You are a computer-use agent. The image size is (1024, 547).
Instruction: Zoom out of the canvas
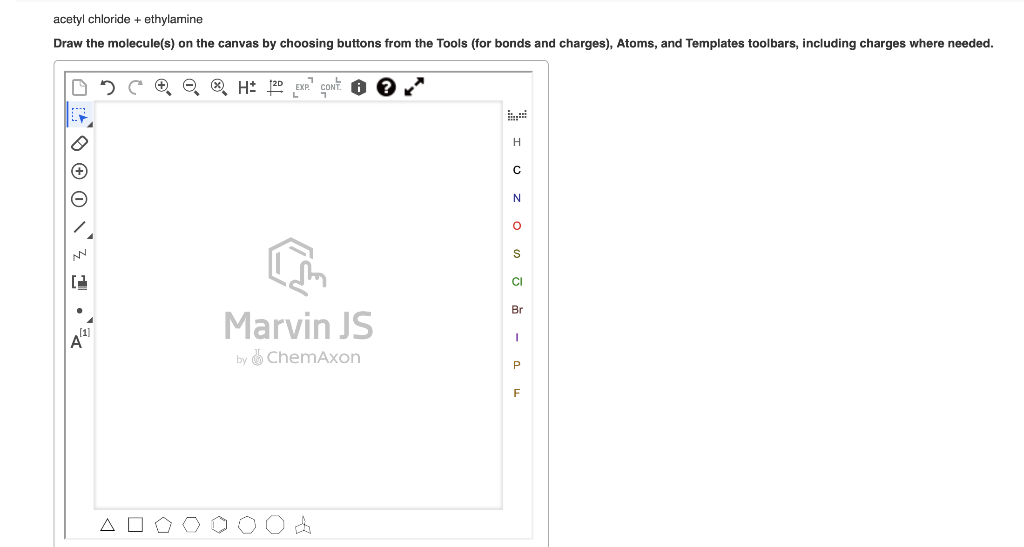pos(191,87)
